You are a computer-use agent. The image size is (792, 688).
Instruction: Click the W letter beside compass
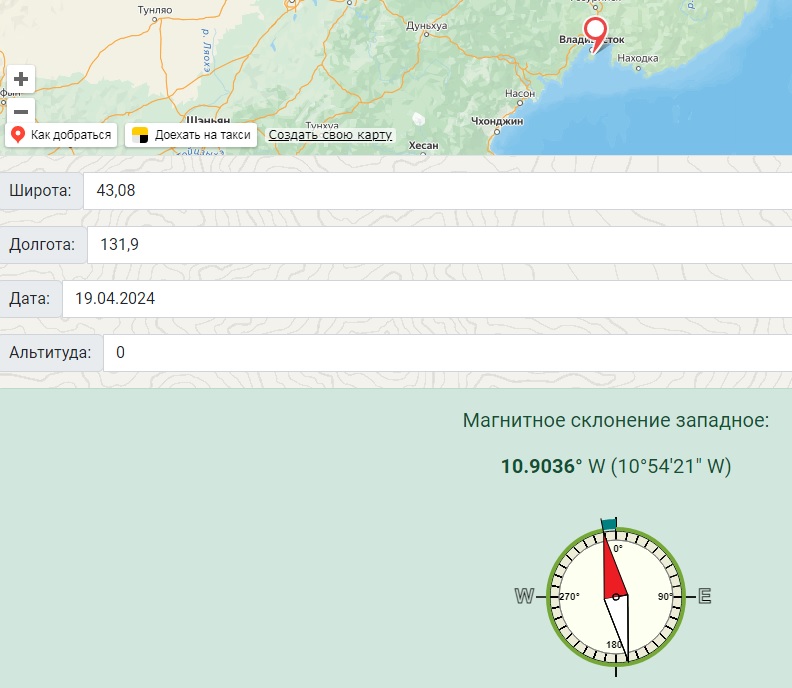point(524,597)
